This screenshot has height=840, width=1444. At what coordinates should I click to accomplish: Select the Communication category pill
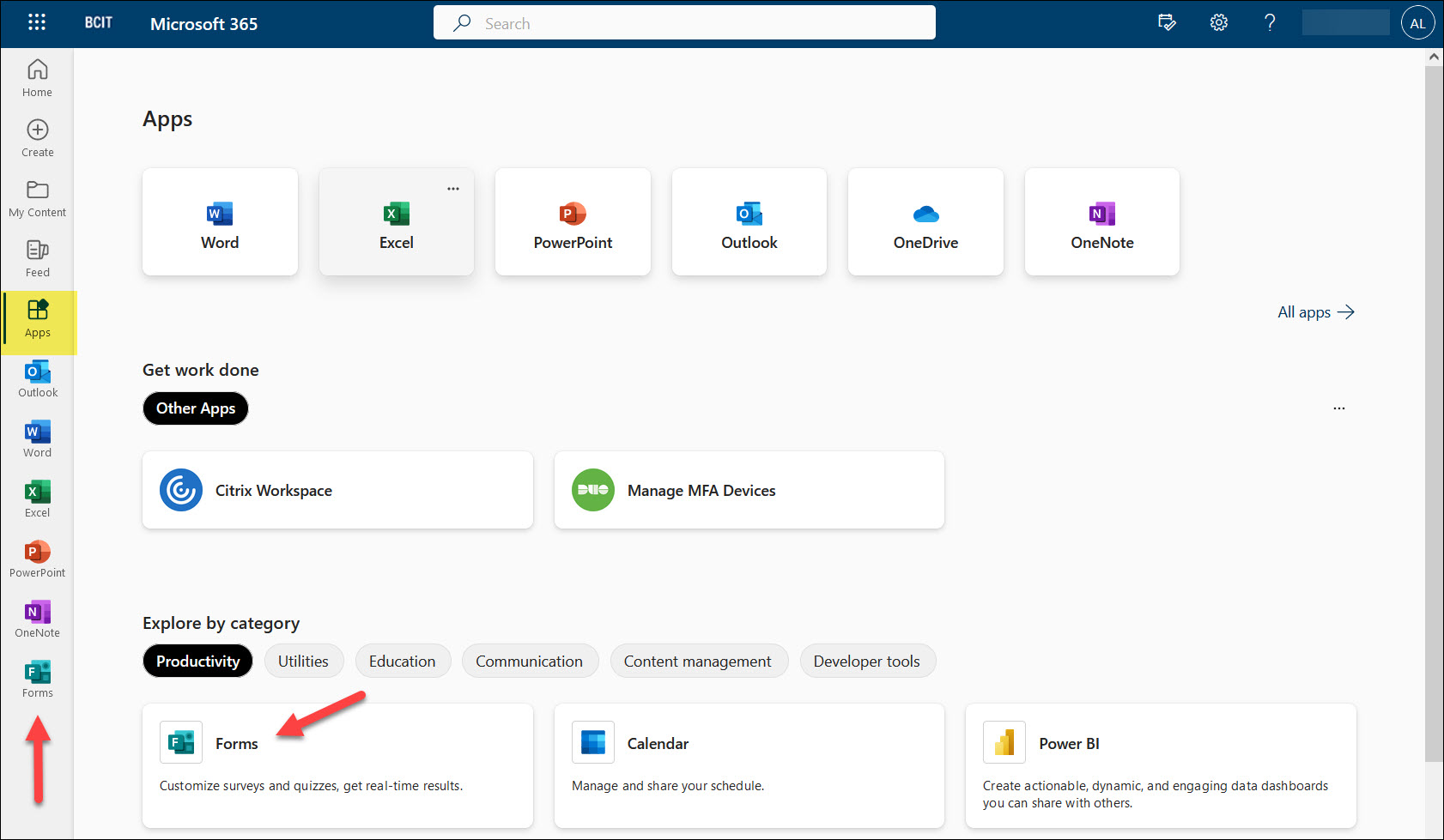point(529,662)
